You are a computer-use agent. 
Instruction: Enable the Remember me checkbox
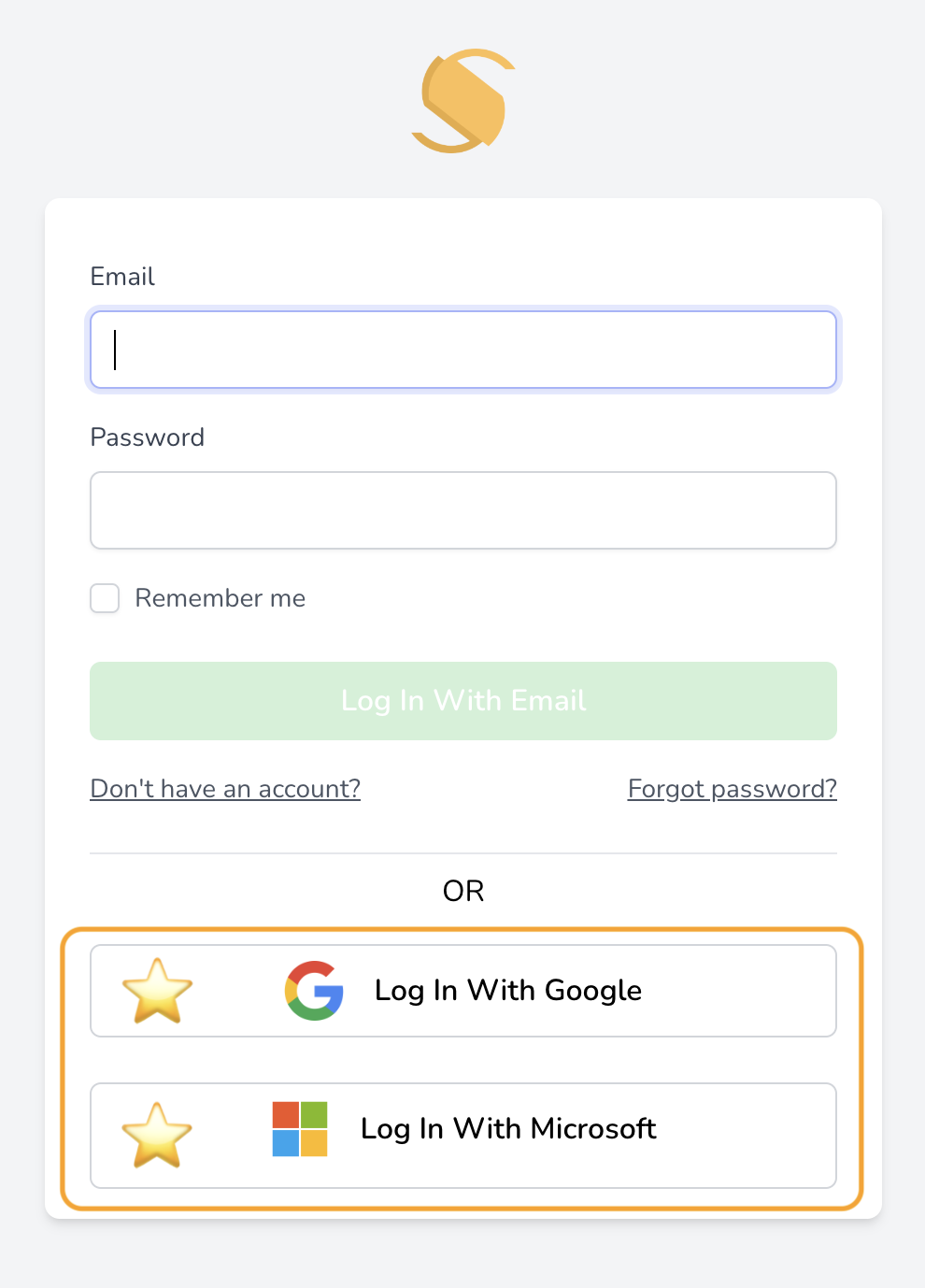[105, 598]
